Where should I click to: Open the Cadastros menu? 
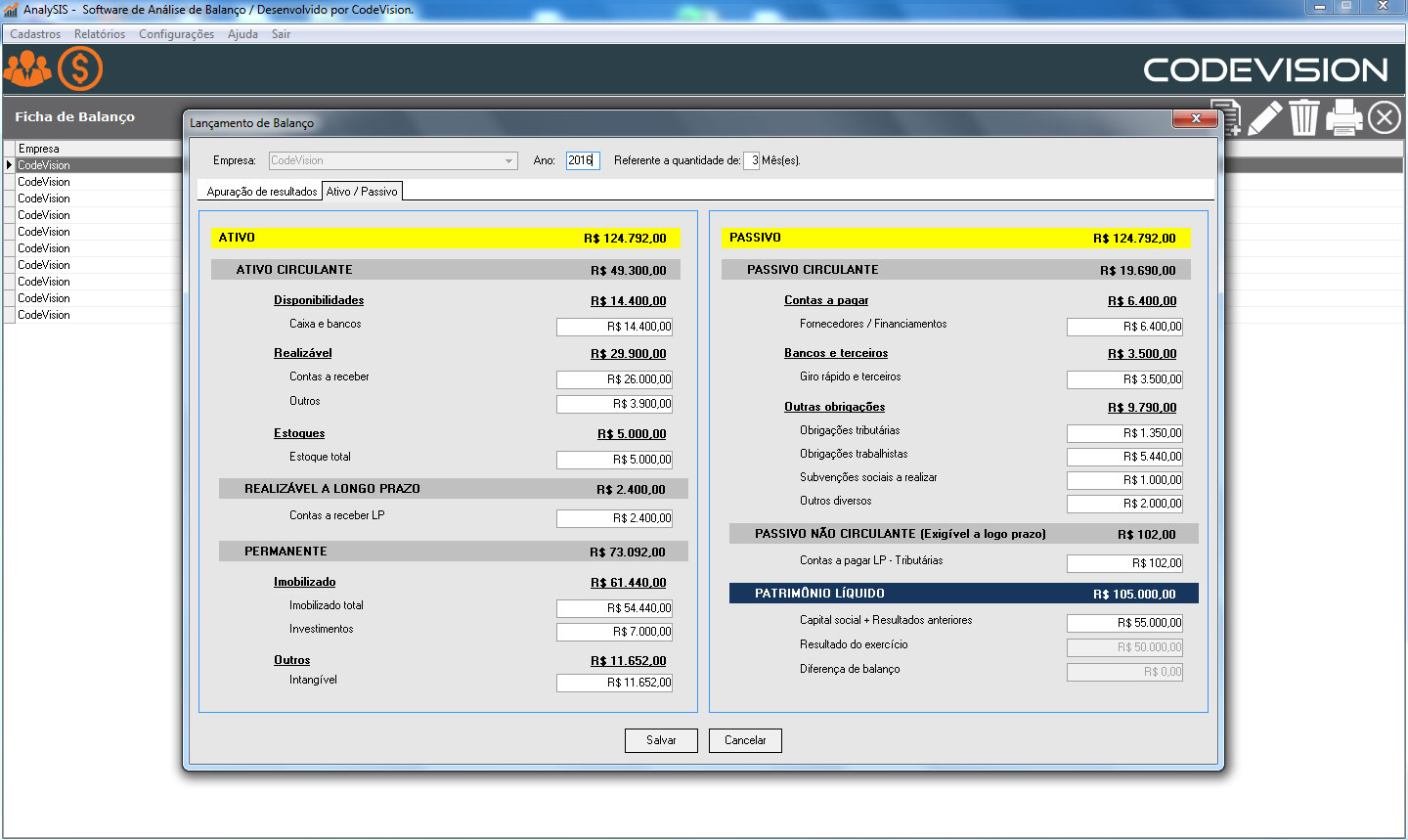pyautogui.click(x=35, y=34)
